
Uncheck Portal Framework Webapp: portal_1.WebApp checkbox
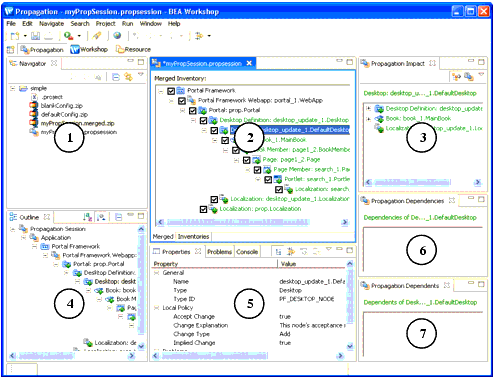point(182,101)
